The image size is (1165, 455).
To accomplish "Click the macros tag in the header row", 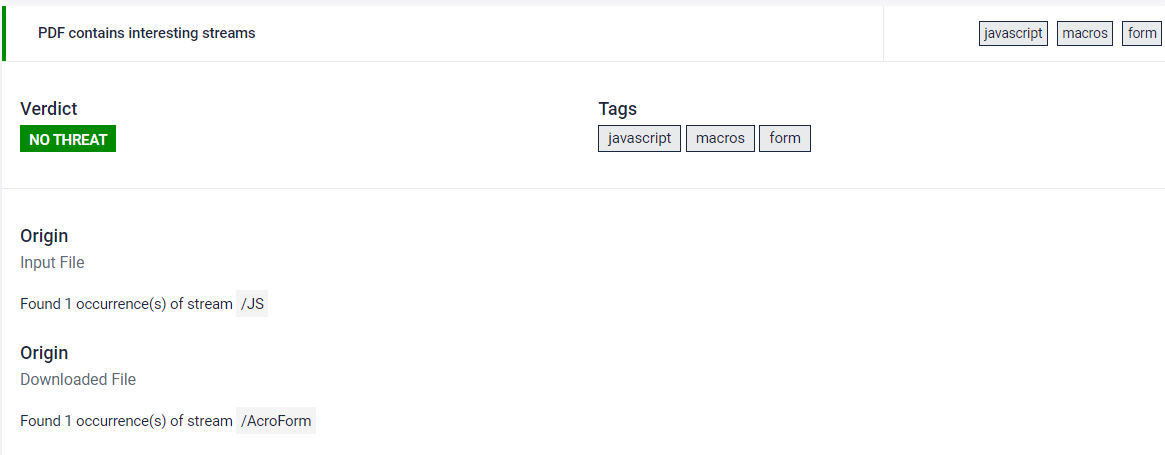I will pos(1085,33).
